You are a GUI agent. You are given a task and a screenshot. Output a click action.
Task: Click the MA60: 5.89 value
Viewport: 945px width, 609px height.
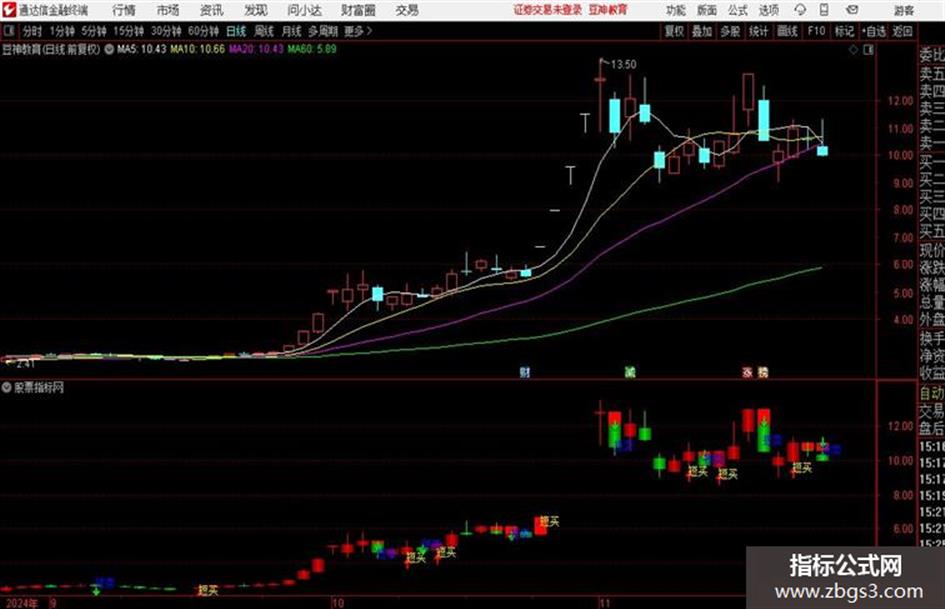pyautogui.click(x=312, y=49)
